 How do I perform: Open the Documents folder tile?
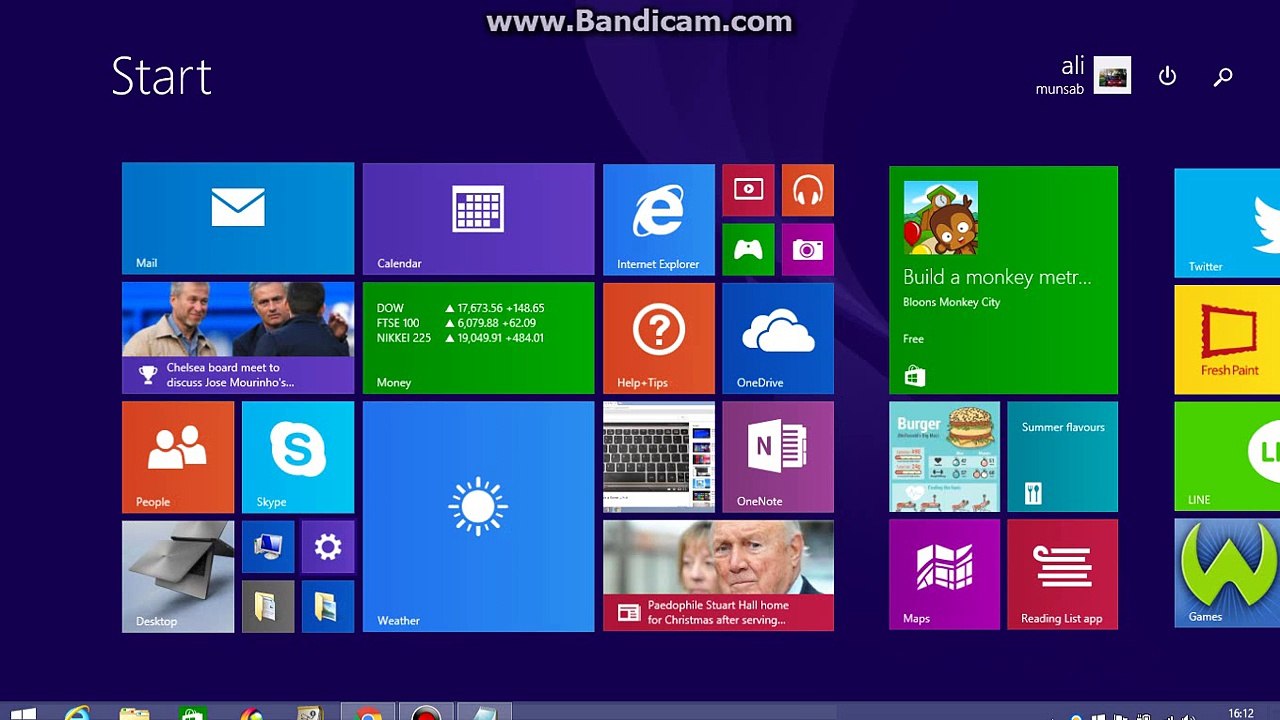click(268, 606)
